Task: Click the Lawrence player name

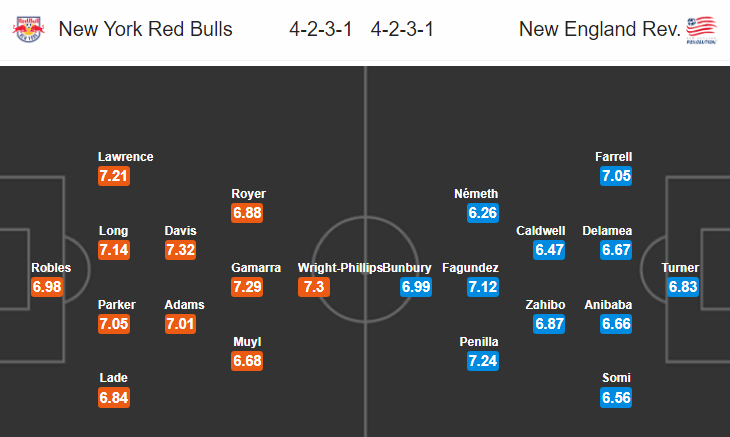Action: [x=126, y=157]
